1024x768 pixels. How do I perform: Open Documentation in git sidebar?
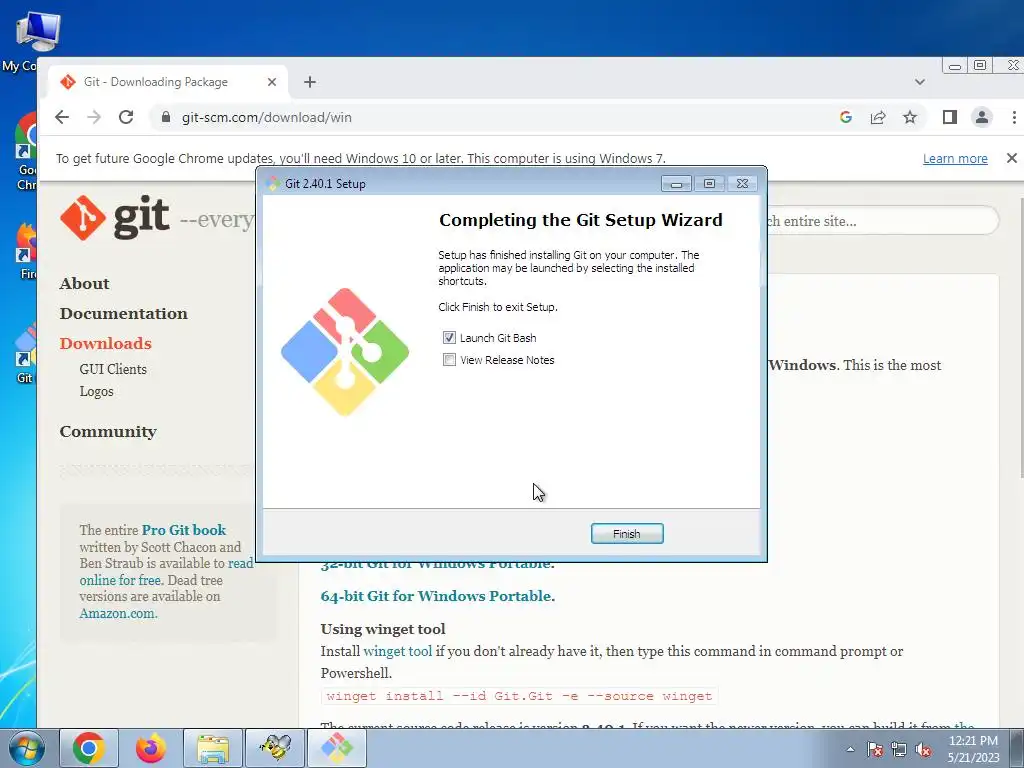(123, 313)
